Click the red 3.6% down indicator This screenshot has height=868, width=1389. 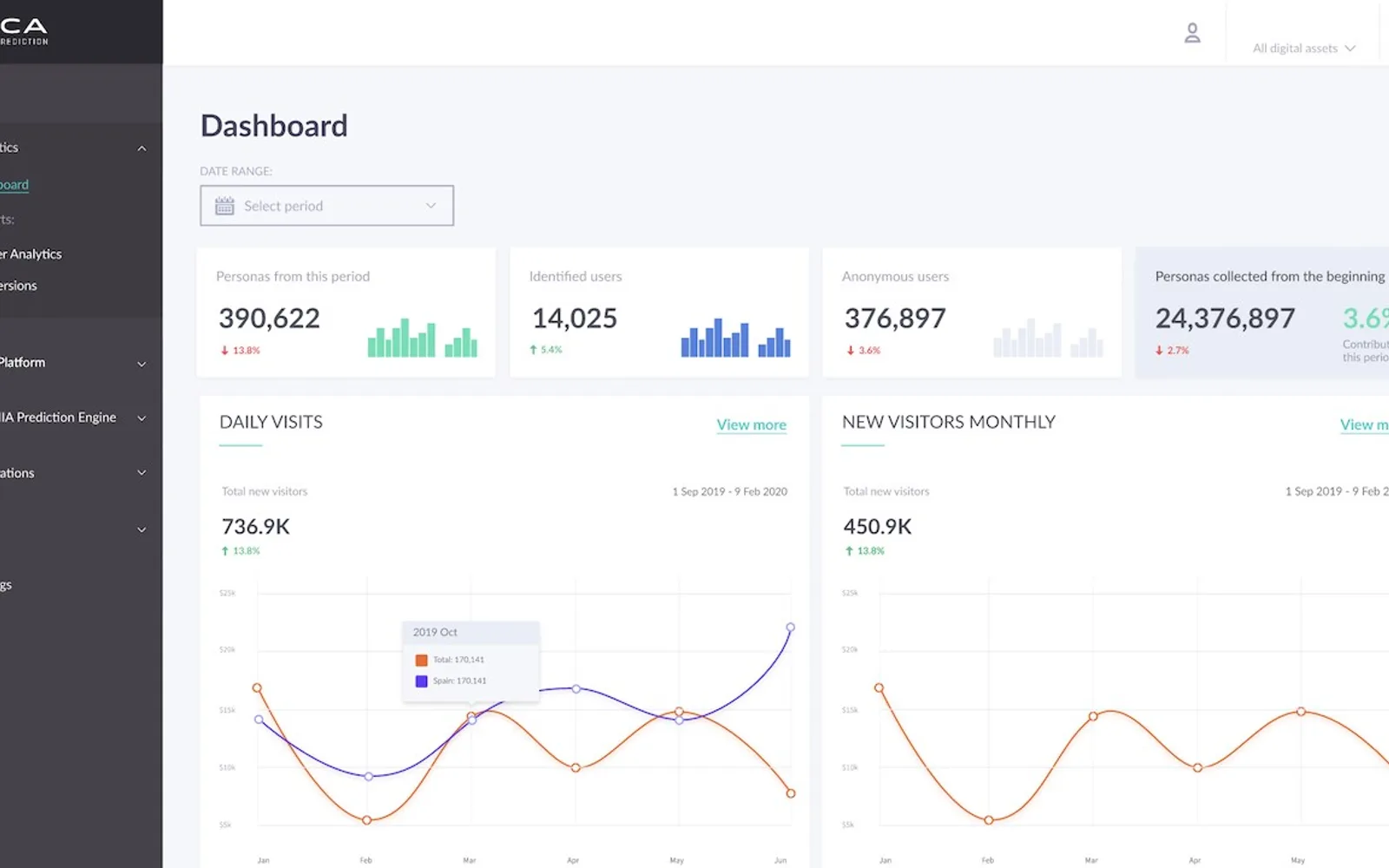pyautogui.click(x=864, y=351)
